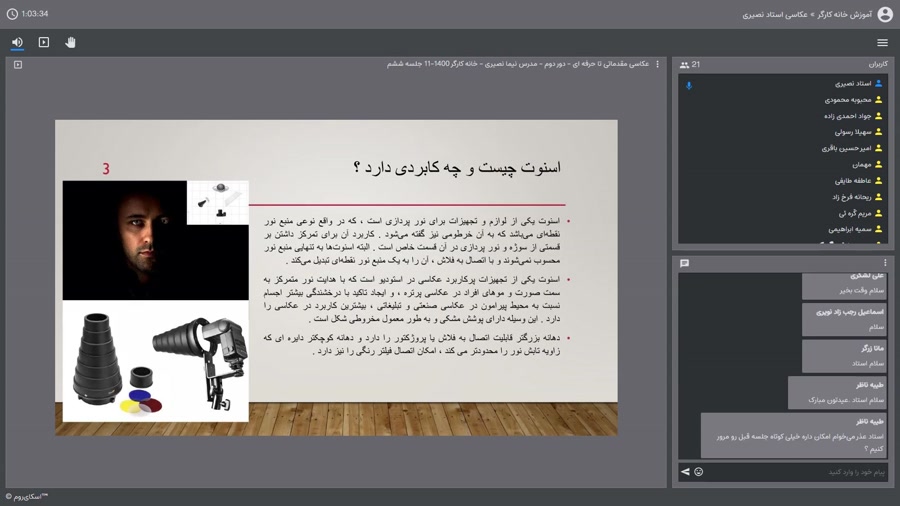
Task: Click the lighting diagram thumbnail on the slide
Action: [218, 202]
